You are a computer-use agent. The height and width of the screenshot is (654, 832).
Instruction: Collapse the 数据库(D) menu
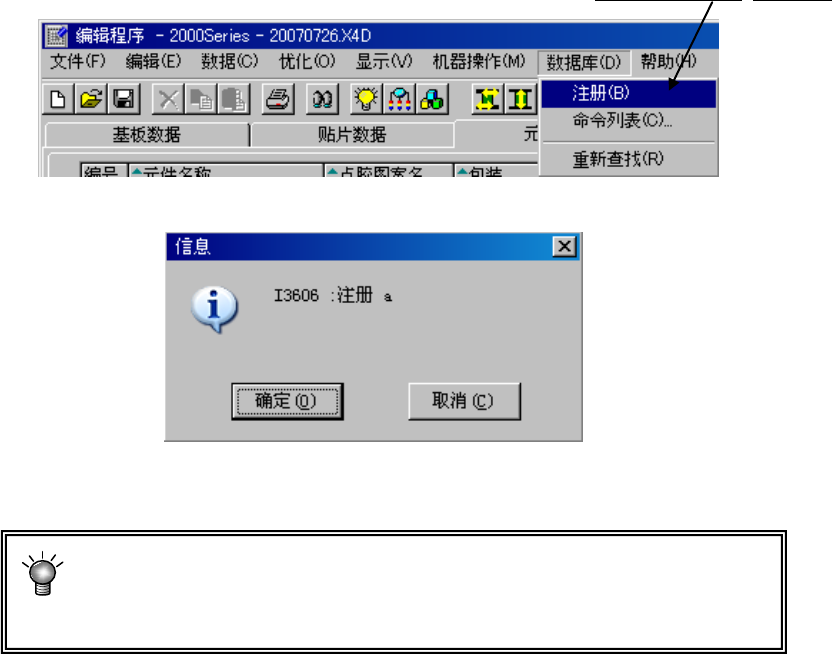(584, 63)
